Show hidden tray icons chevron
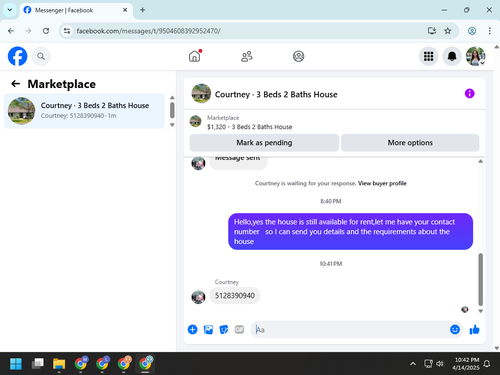This screenshot has width=500, height=375. click(413, 364)
